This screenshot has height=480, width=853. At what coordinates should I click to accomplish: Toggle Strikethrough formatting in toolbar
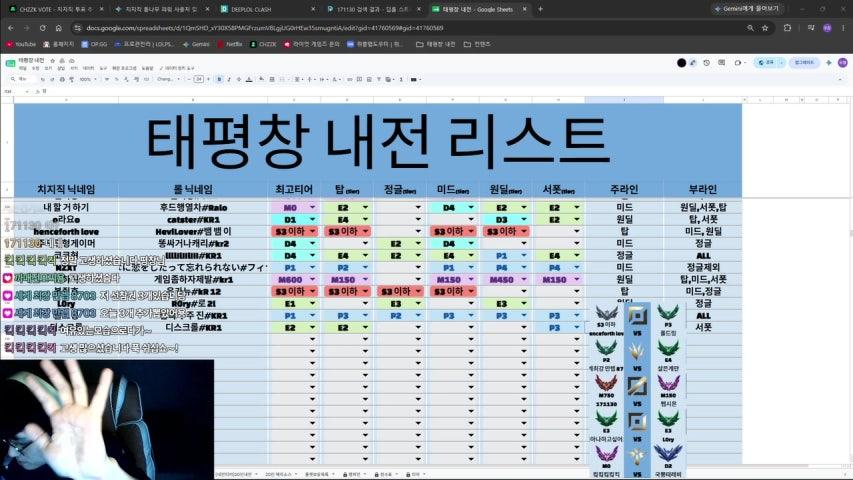point(239,79)
